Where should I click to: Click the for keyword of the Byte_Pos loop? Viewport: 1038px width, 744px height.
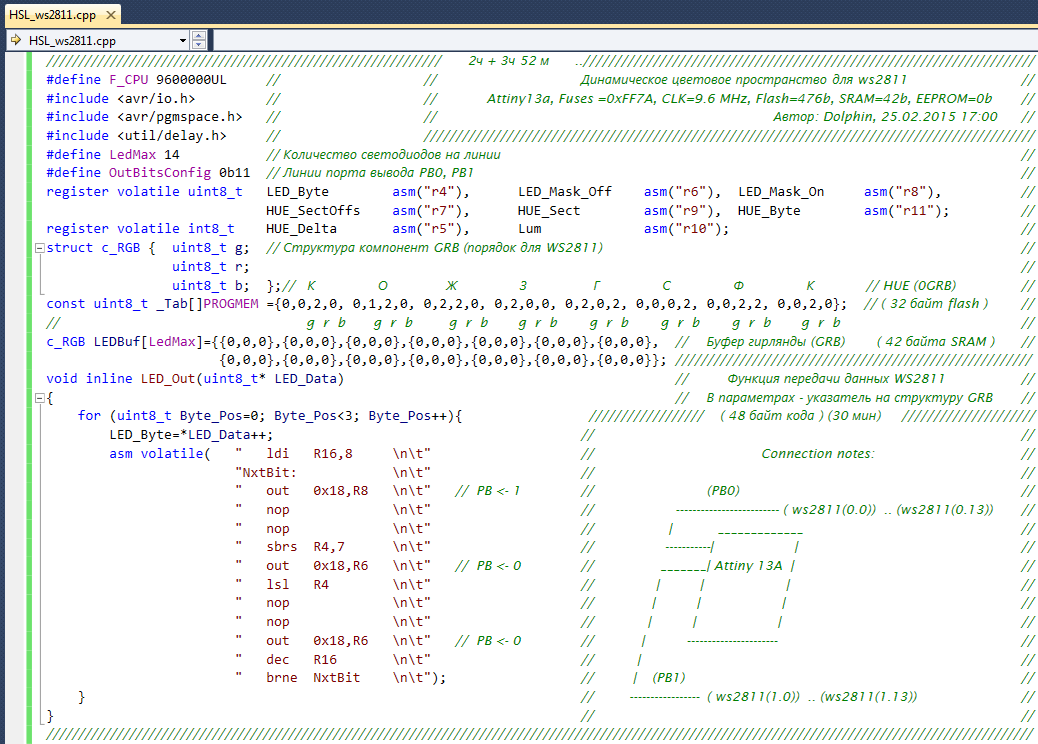pyautogui.click(x=89, y=416)
